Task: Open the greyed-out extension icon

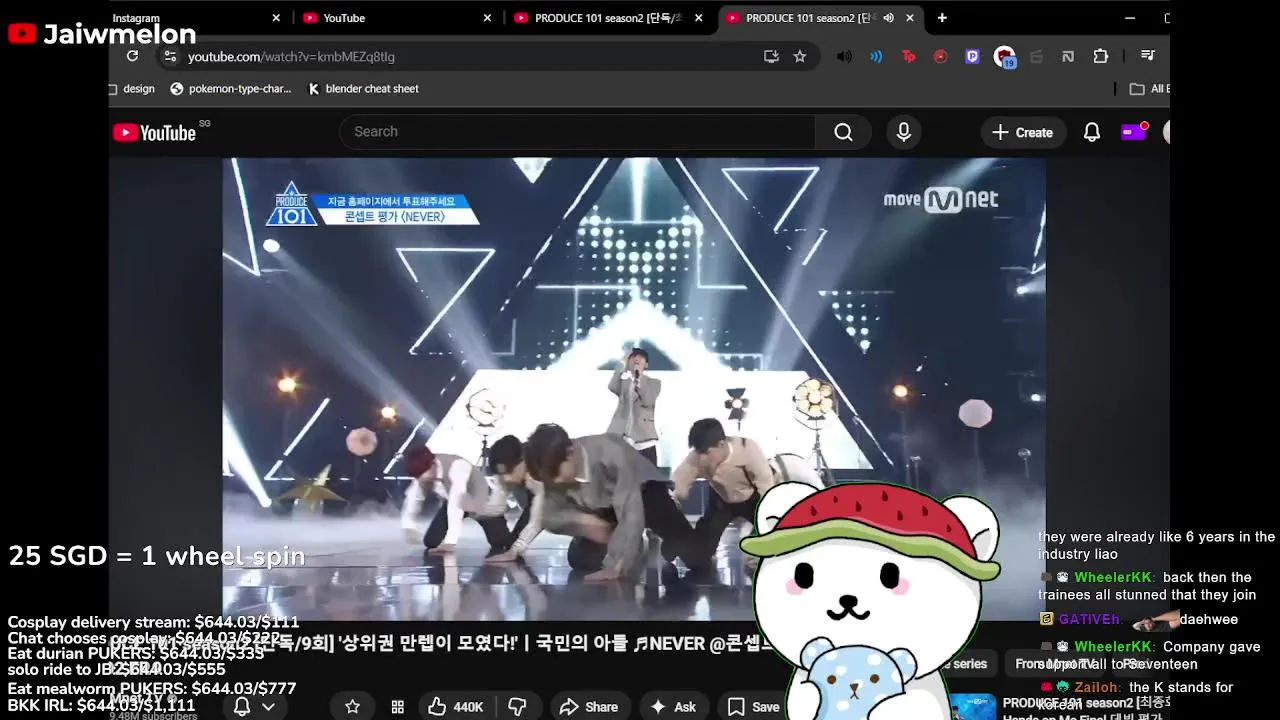Action: pyautogui.click(x=1036, y=57)
